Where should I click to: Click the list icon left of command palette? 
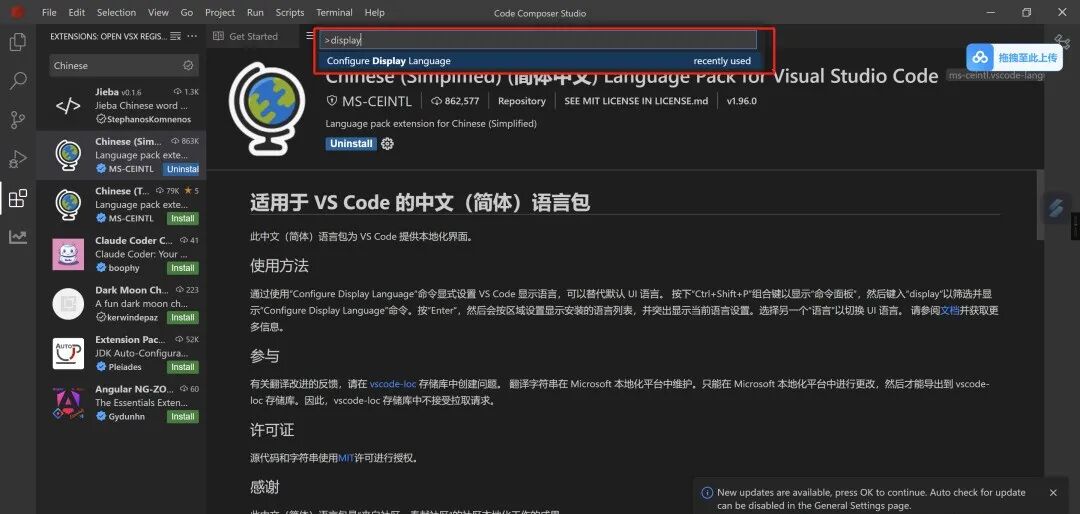(x=310, y=36)
